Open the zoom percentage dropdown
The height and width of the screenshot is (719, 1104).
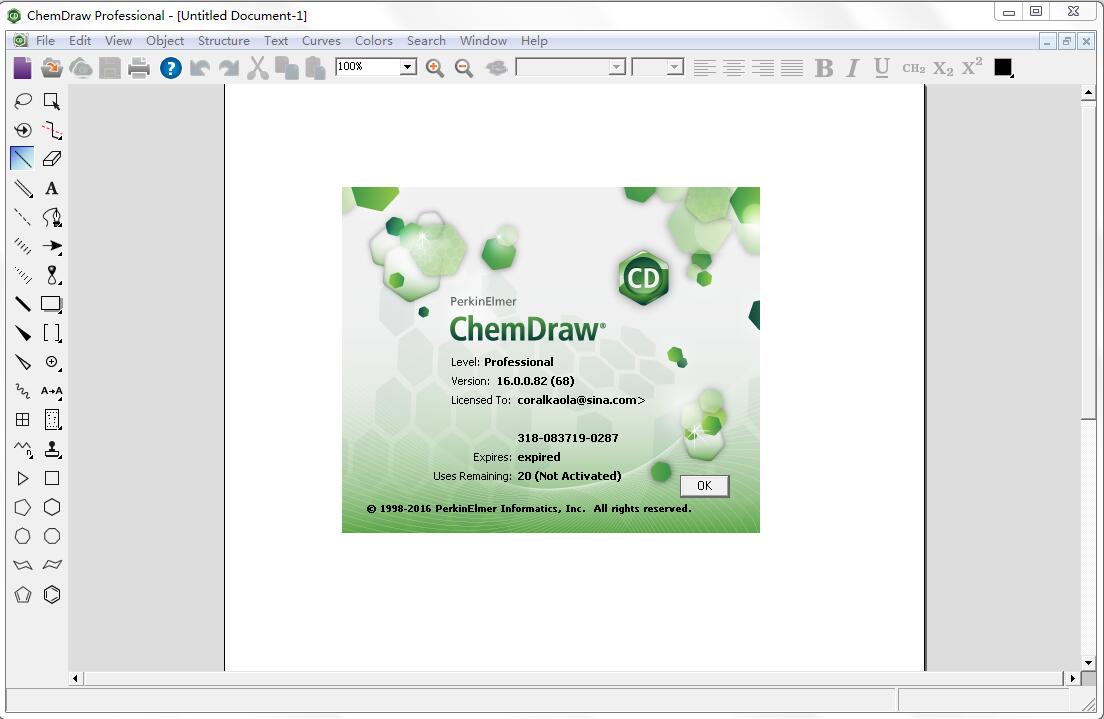coord(408,67)
